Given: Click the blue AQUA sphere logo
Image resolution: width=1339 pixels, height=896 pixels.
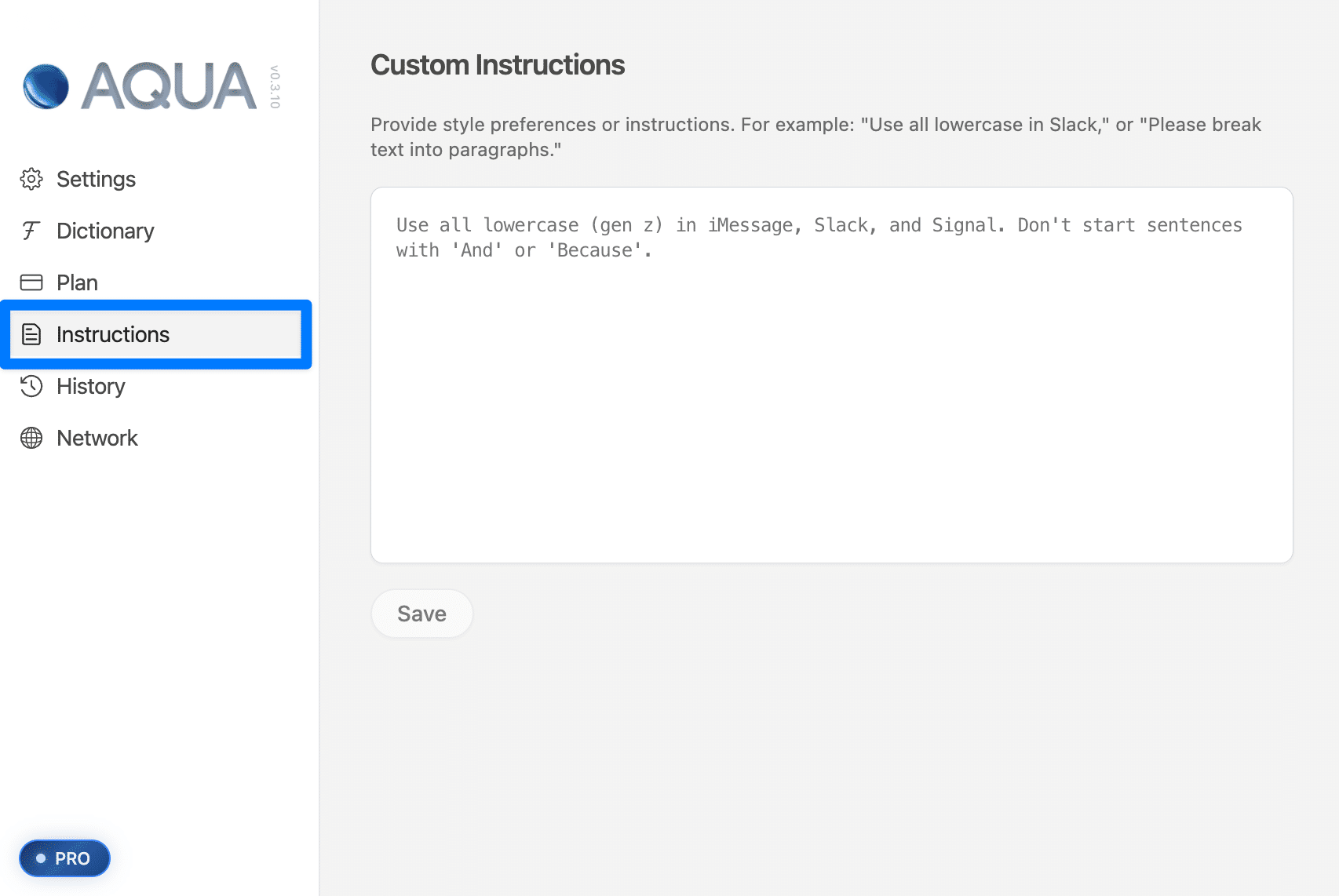Looking at the screenshot, I should [x=46, y=86].
